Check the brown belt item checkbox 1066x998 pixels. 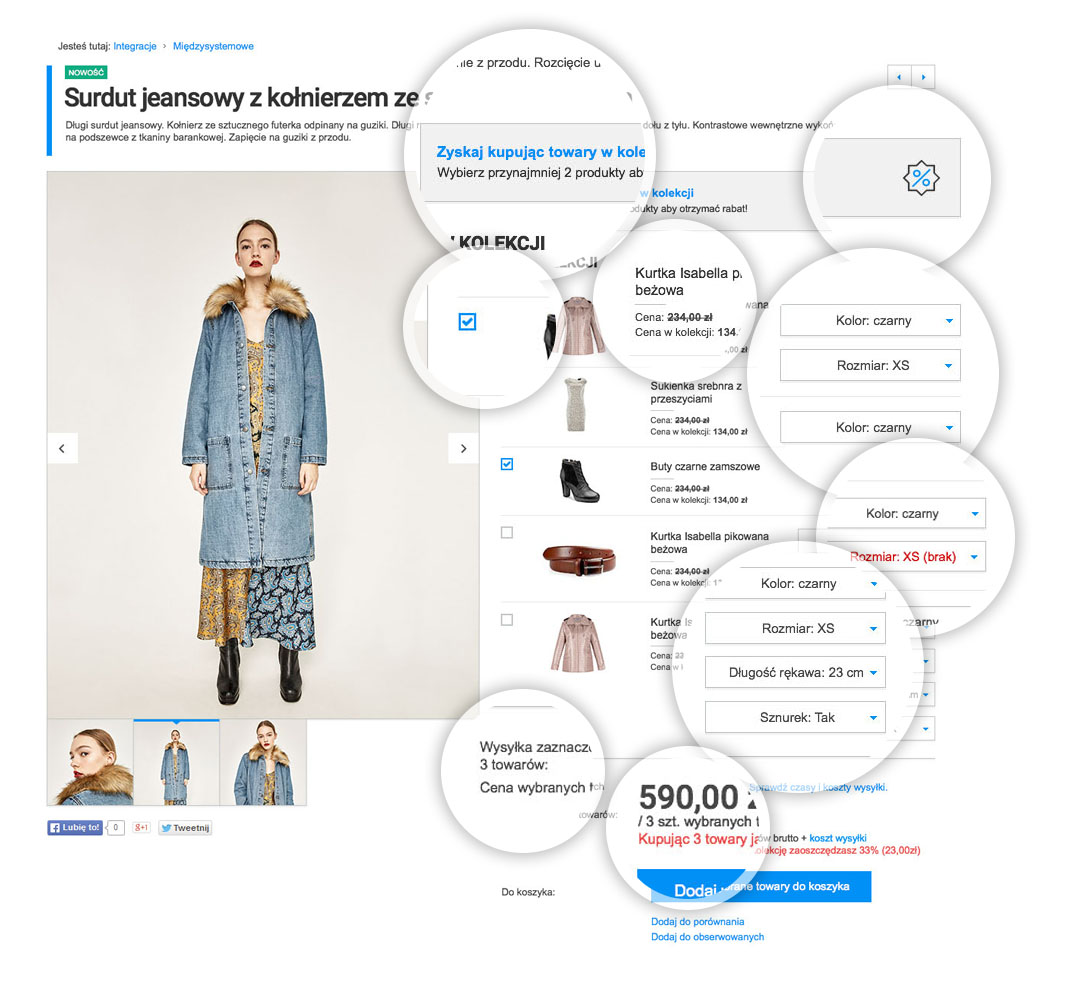click(x=506, y=532)
